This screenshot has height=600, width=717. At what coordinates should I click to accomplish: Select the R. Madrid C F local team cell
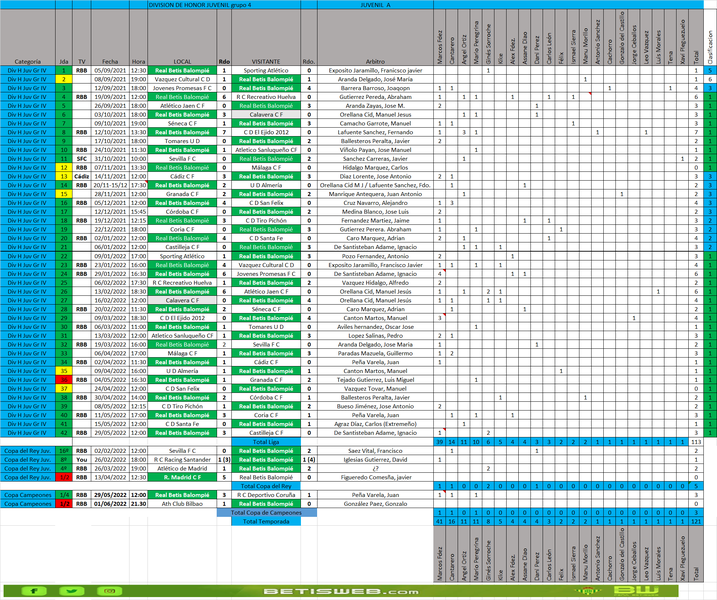point(182,477)
